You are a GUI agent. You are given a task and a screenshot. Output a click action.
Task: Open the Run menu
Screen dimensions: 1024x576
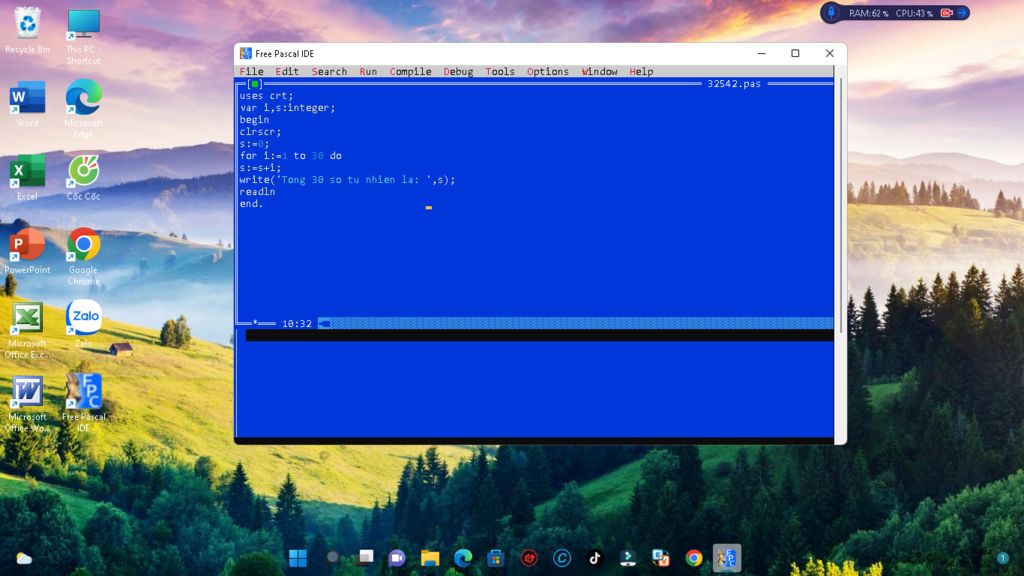[x=368, y=72]
